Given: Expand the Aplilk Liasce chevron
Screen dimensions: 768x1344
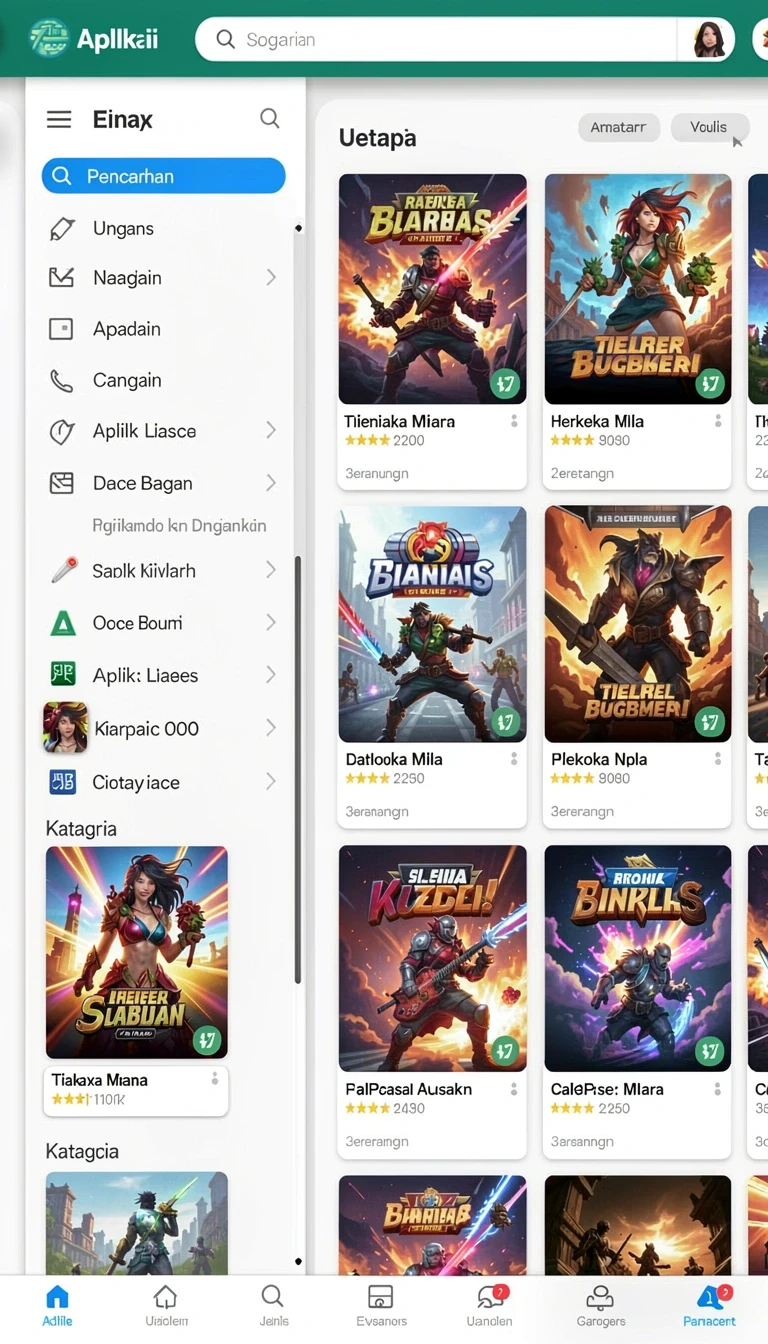Looking at the screenshot, I should tap(271, 430).
